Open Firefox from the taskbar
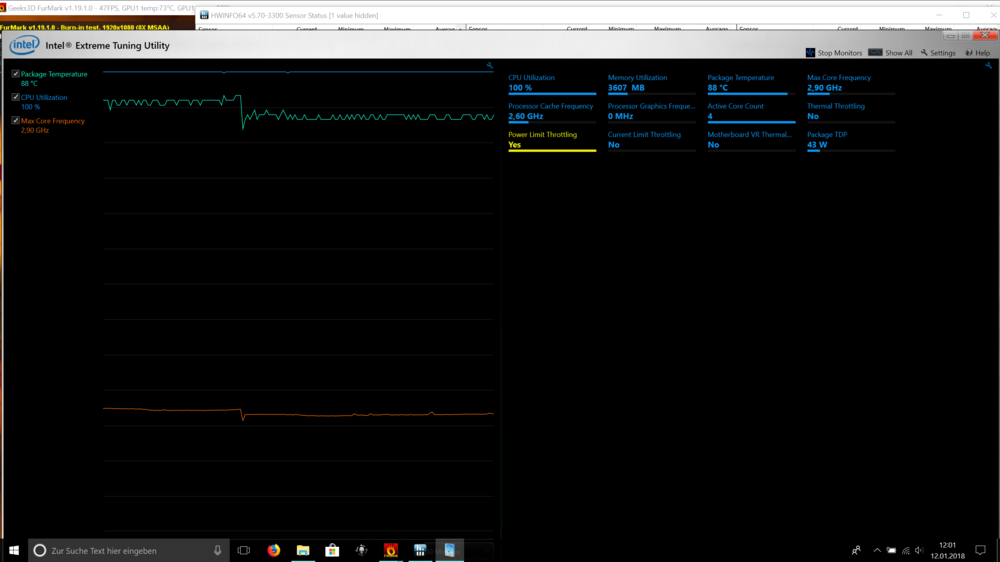 tap(274, 550)
